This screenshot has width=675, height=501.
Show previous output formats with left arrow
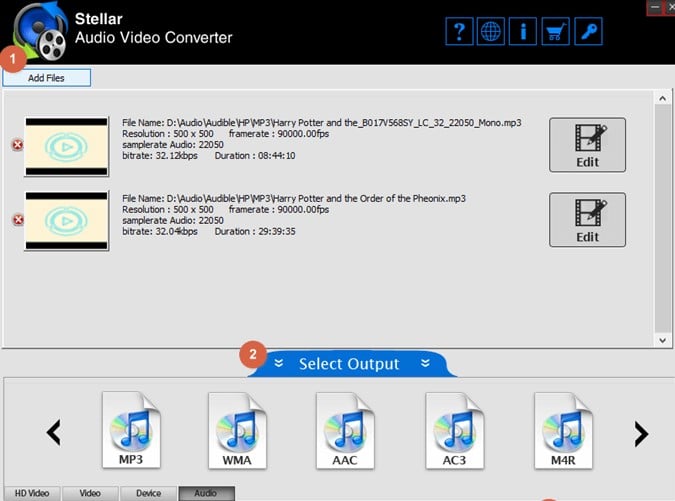(x=54, y=433)
